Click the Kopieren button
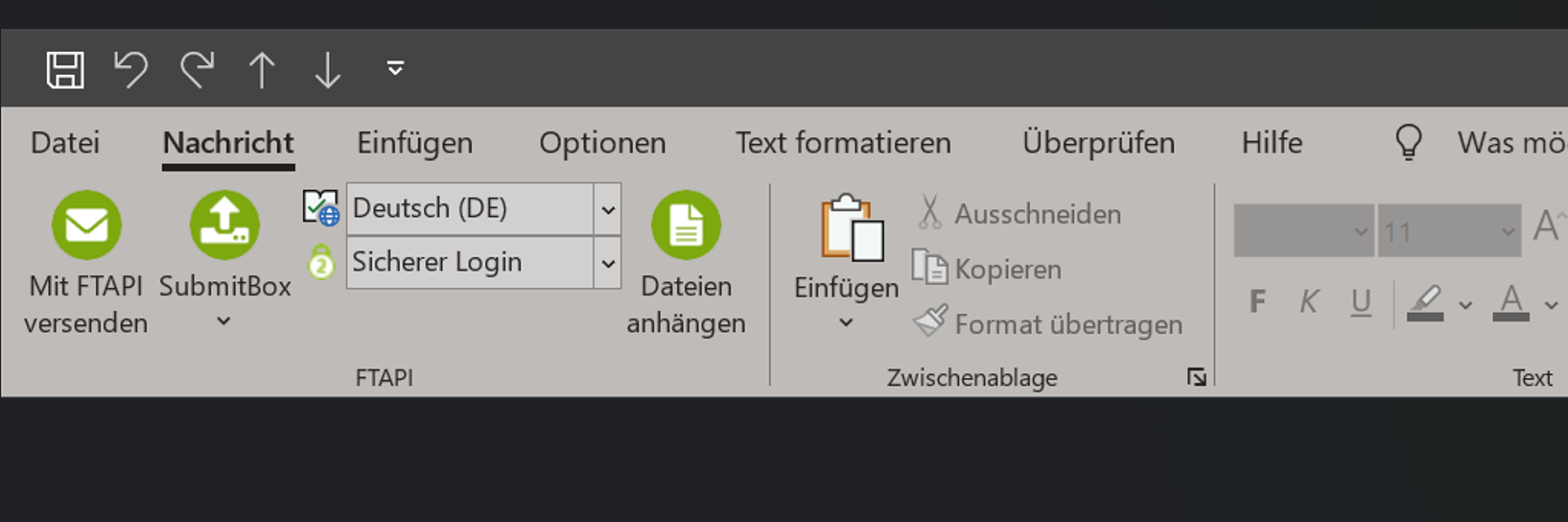The width and height of the screenshot is (1568, 522). tap(987, 269)
